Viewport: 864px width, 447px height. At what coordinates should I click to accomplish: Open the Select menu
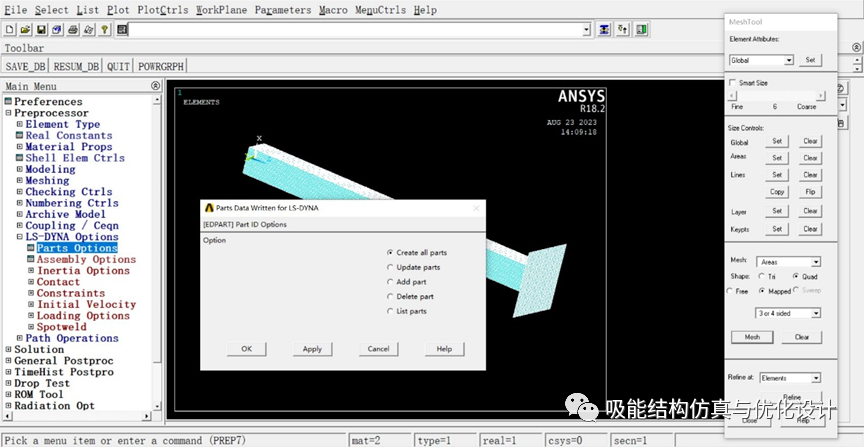[x=52, y=10]
